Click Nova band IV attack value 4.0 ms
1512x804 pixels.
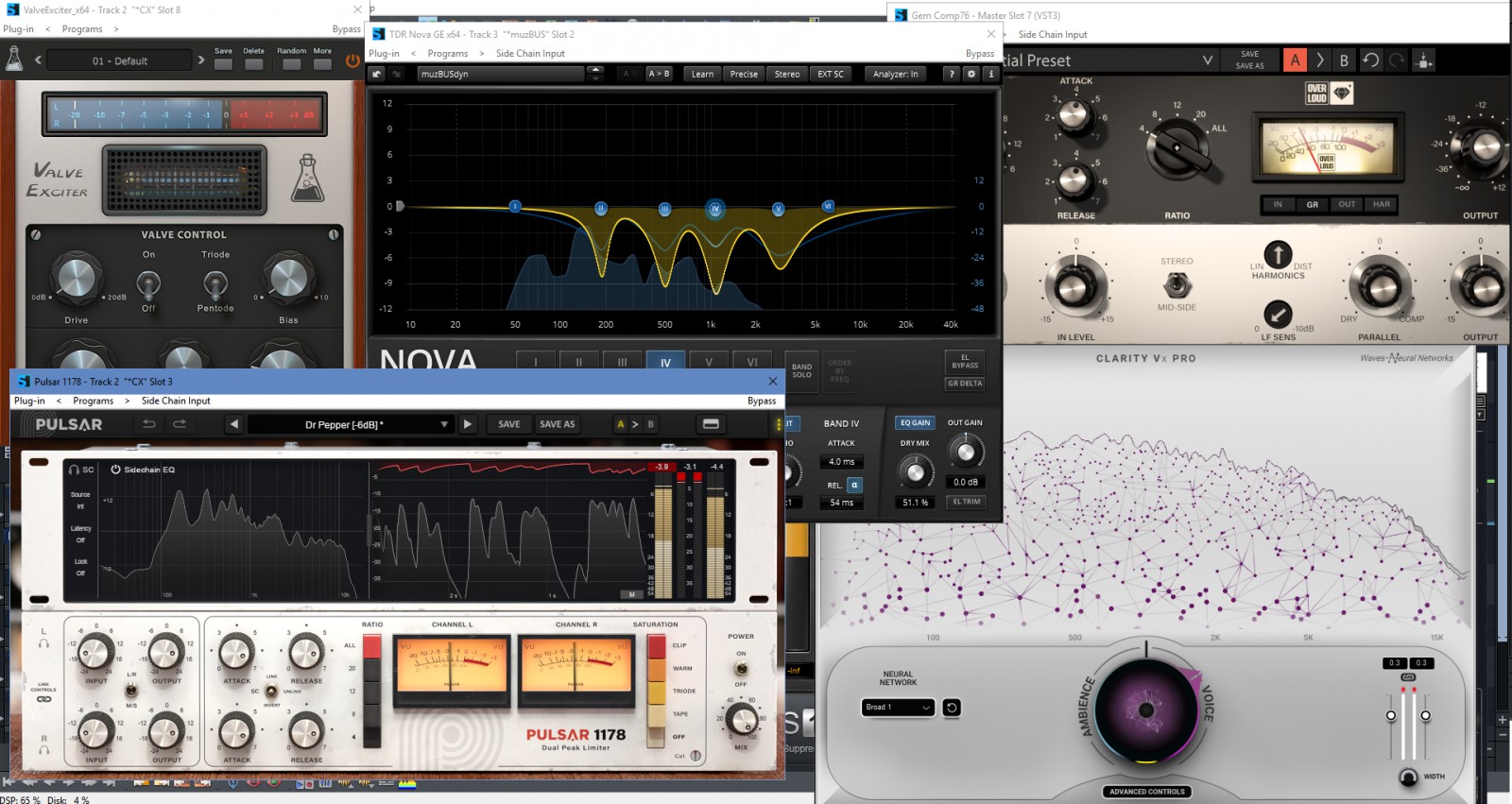click(841, 462)
